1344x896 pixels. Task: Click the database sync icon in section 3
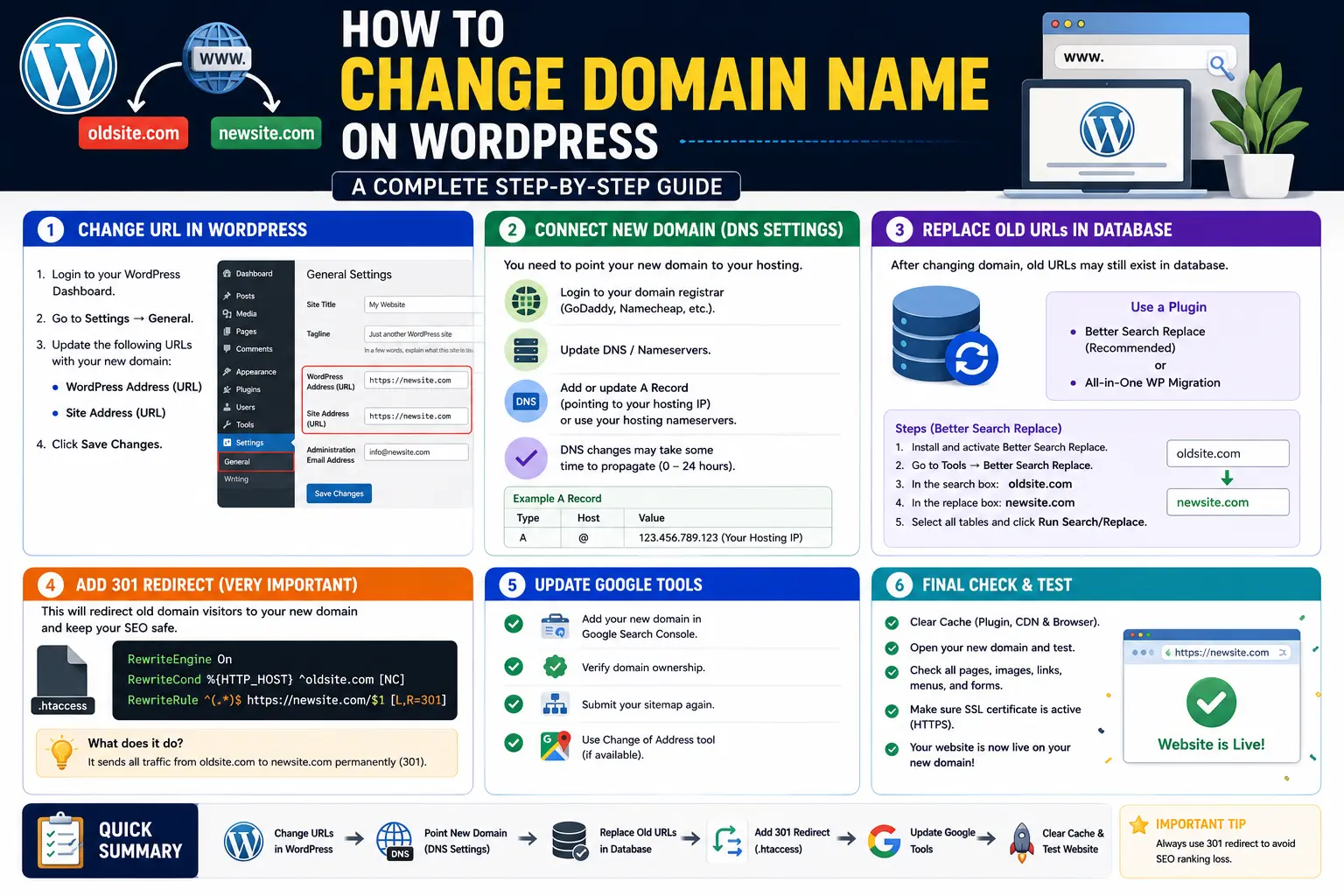coord(945,336)
